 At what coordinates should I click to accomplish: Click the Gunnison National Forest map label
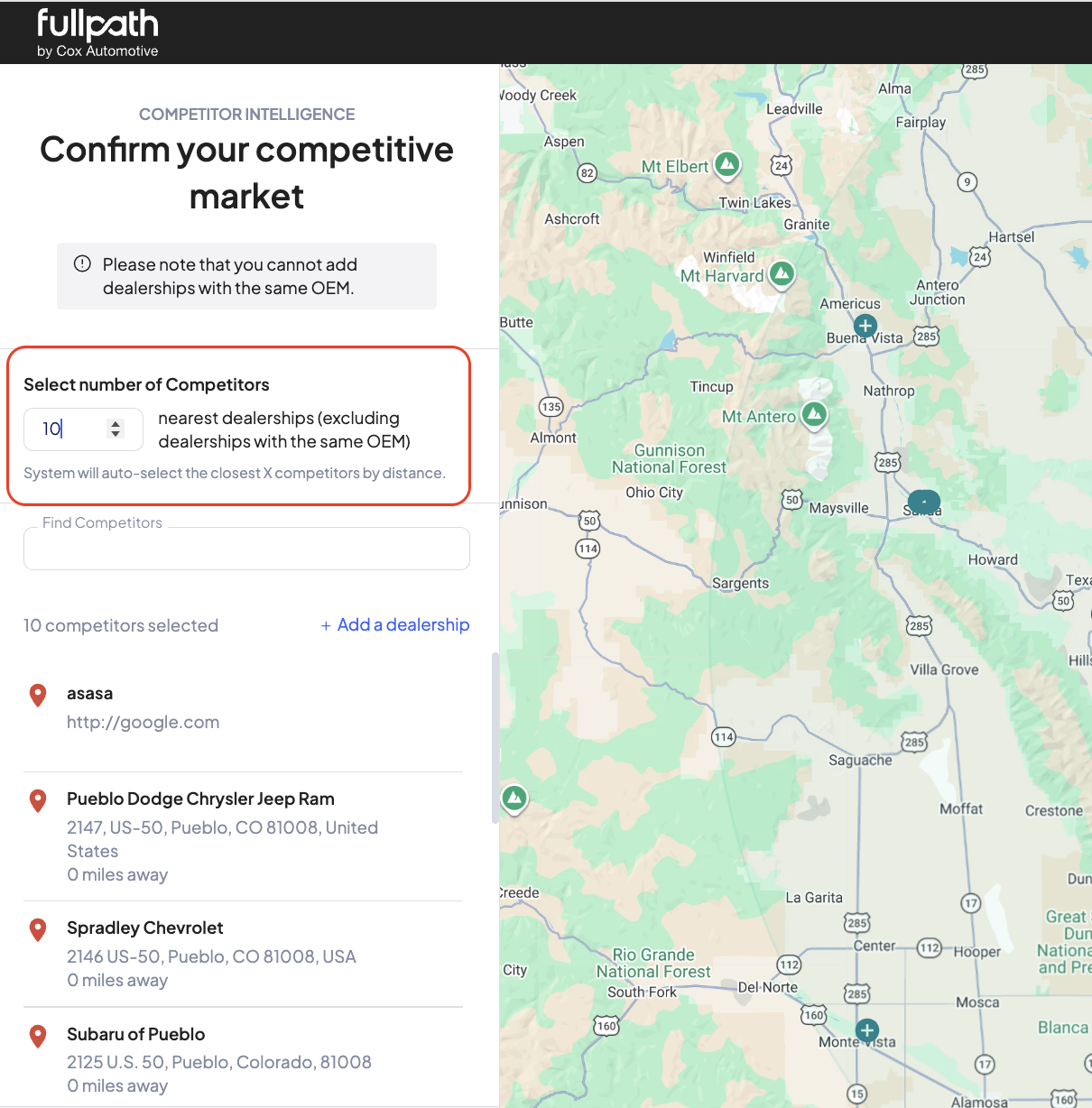tap(669, 458)
